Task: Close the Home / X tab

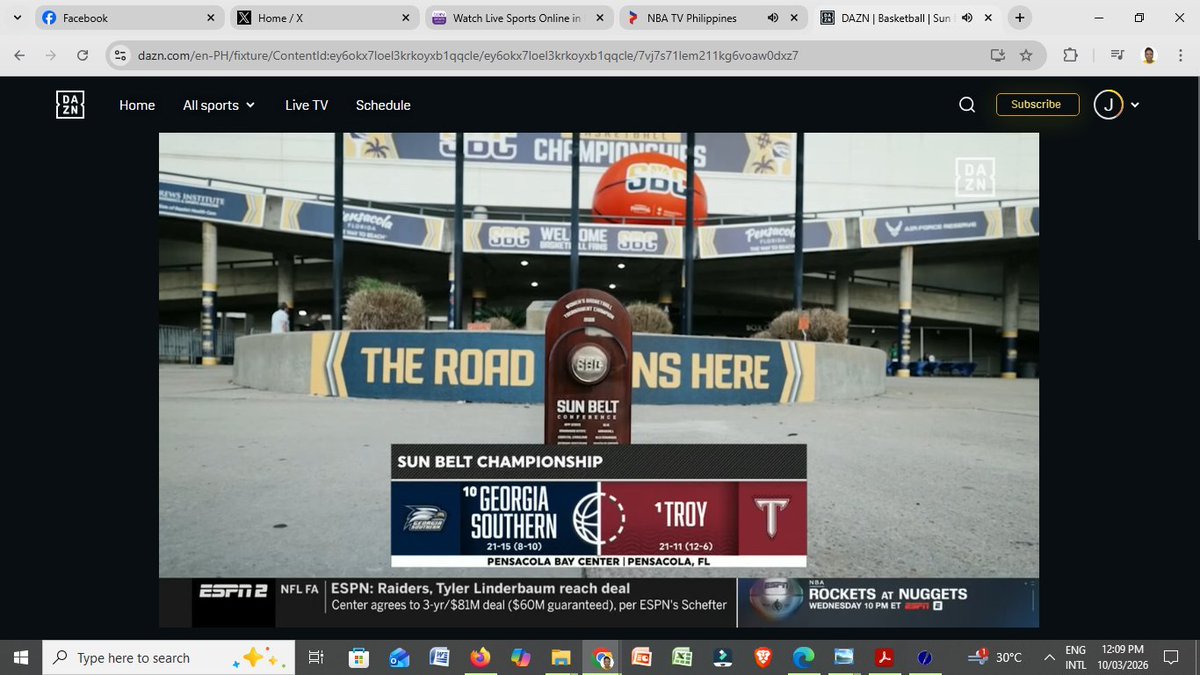Action: [x=405, y=18]
